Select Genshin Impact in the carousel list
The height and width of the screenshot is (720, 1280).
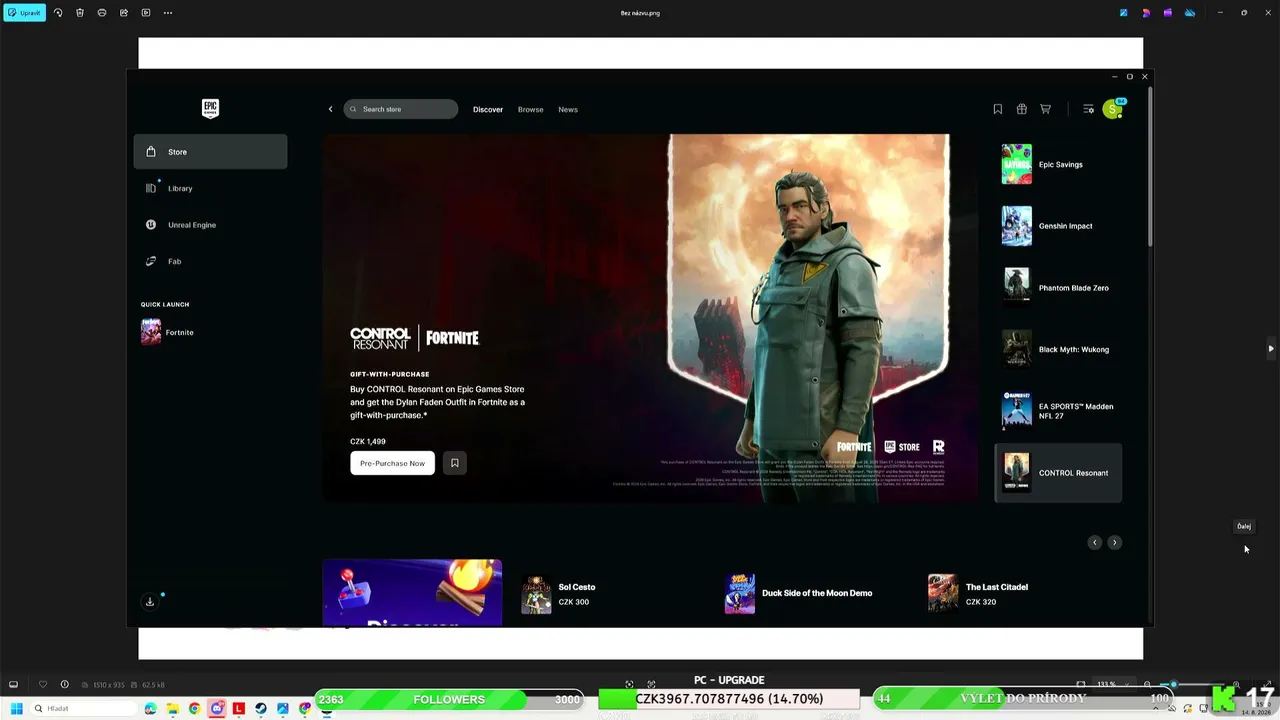click(x=1058, y=226)
